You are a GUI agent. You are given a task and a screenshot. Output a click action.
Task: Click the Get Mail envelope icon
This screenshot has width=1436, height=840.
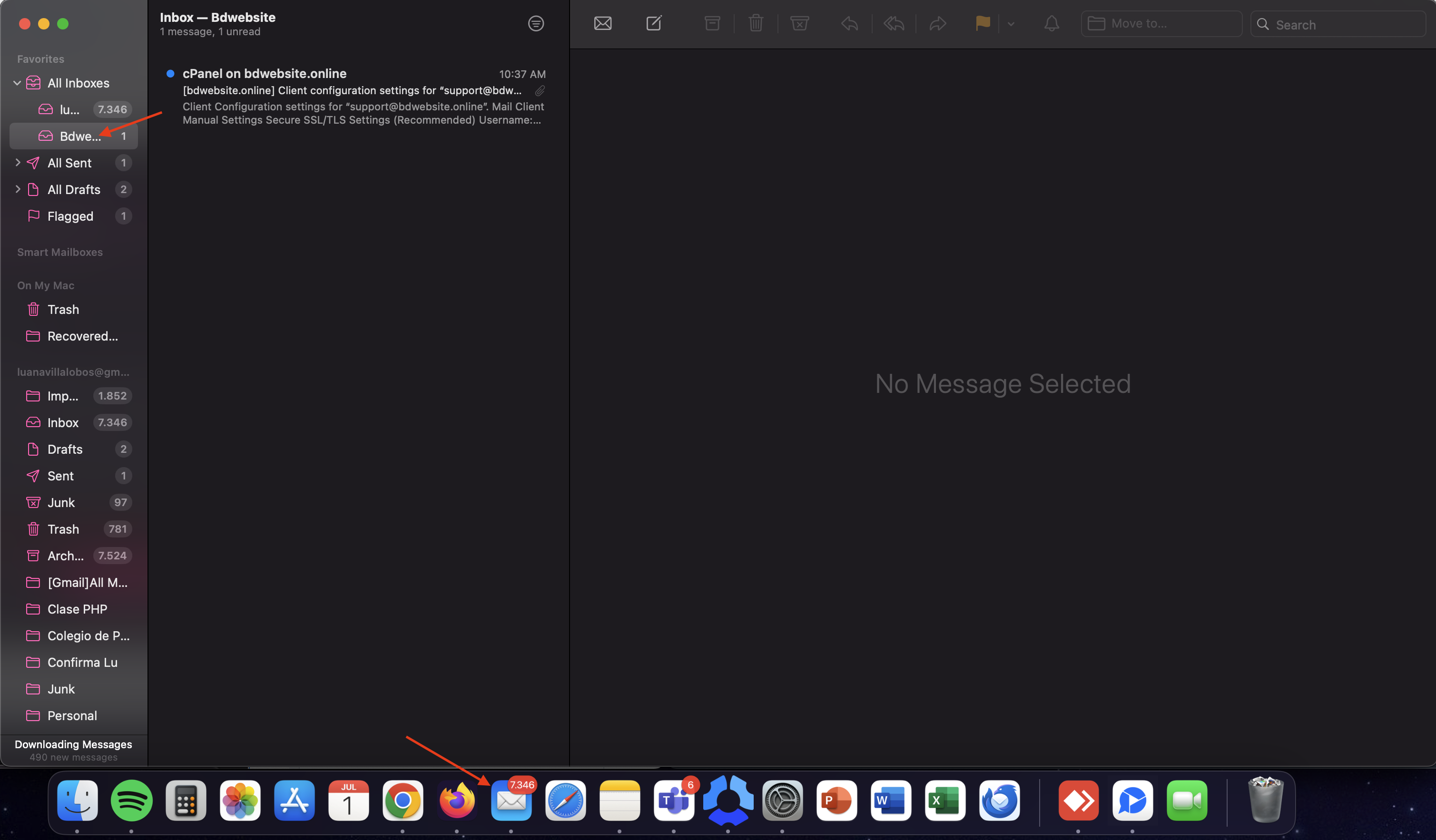point(602,23)
